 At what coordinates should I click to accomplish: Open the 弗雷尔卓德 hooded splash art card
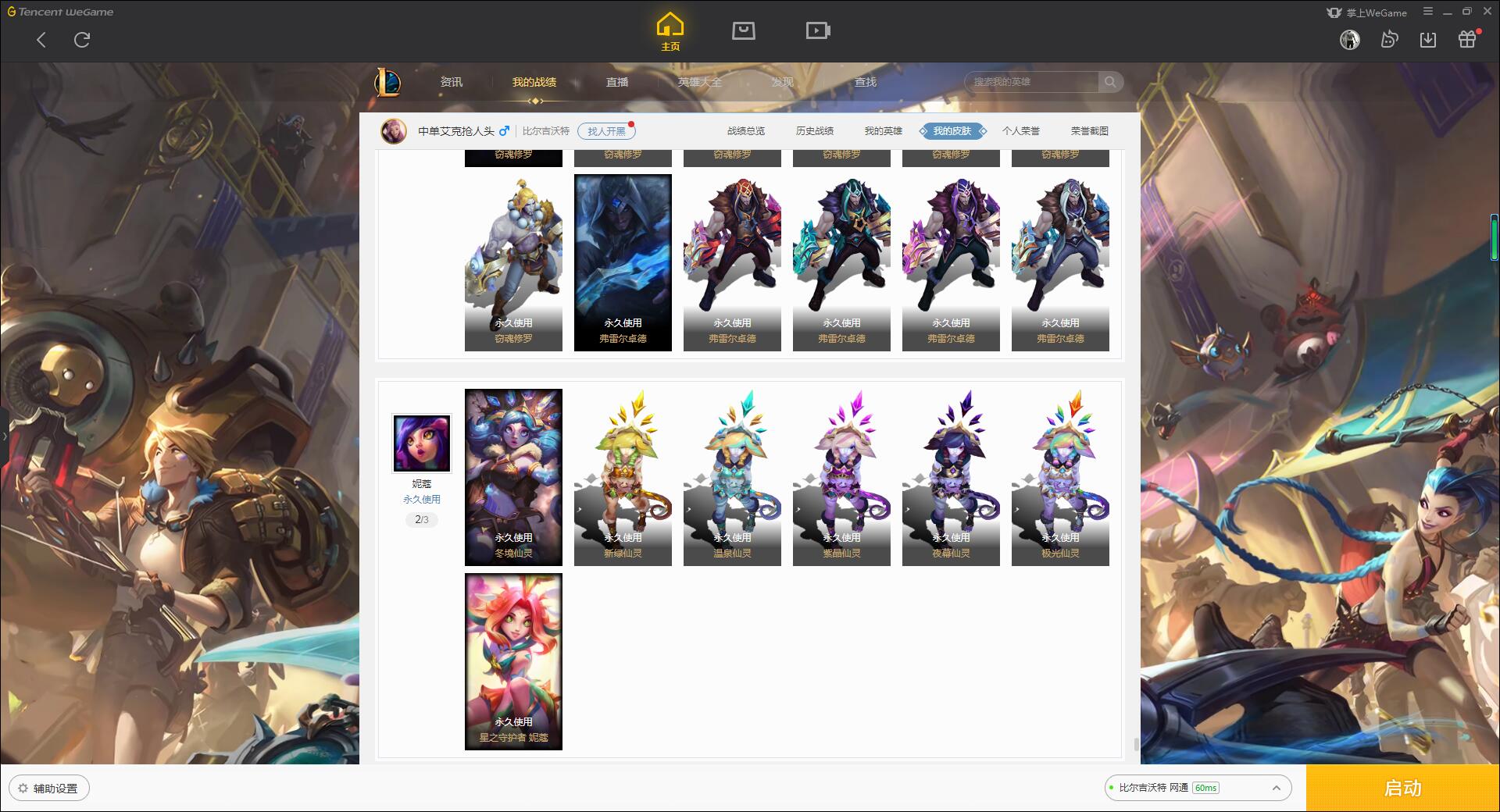[x=623, y=262]
